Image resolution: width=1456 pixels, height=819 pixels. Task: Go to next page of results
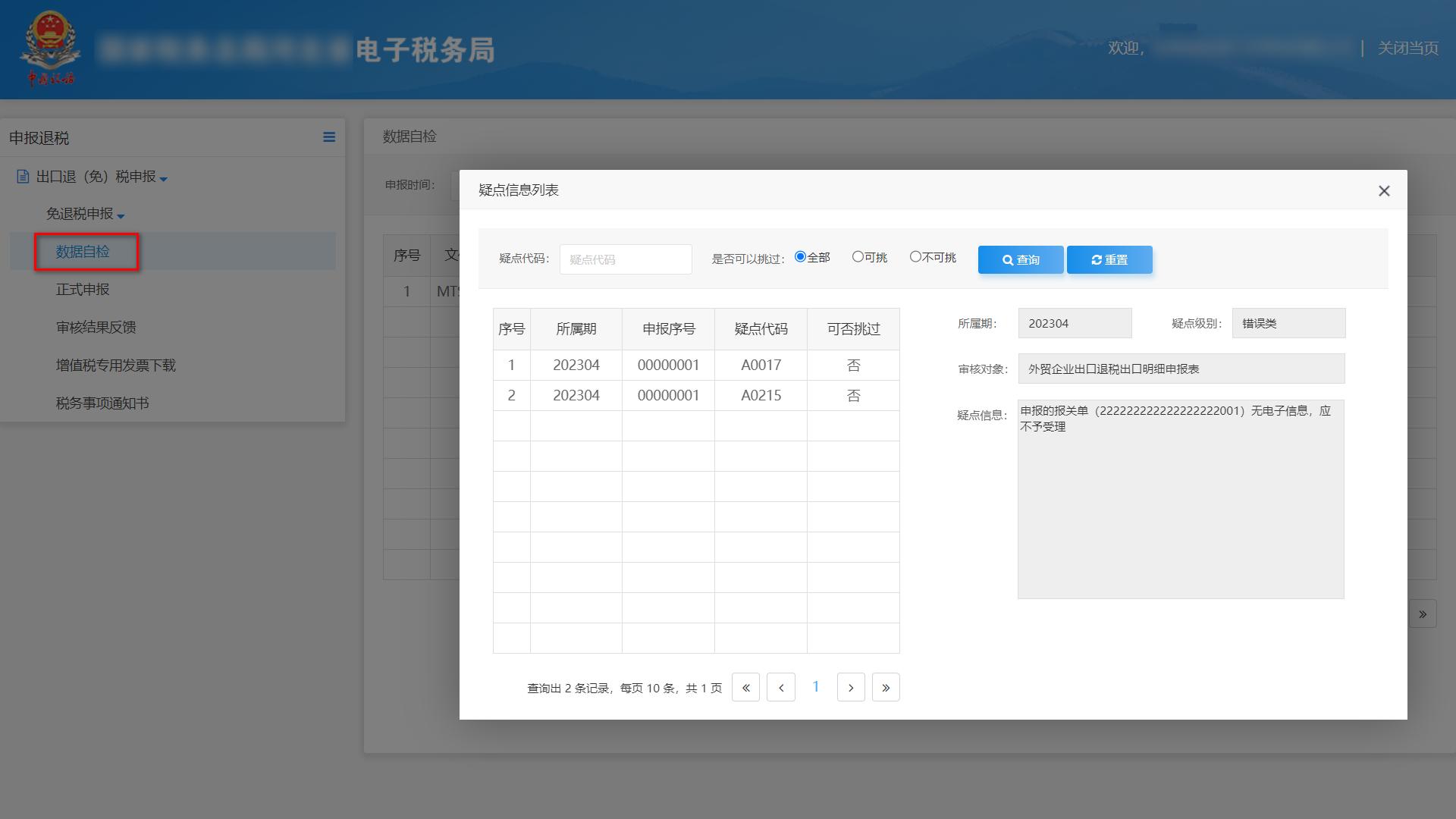851,688
